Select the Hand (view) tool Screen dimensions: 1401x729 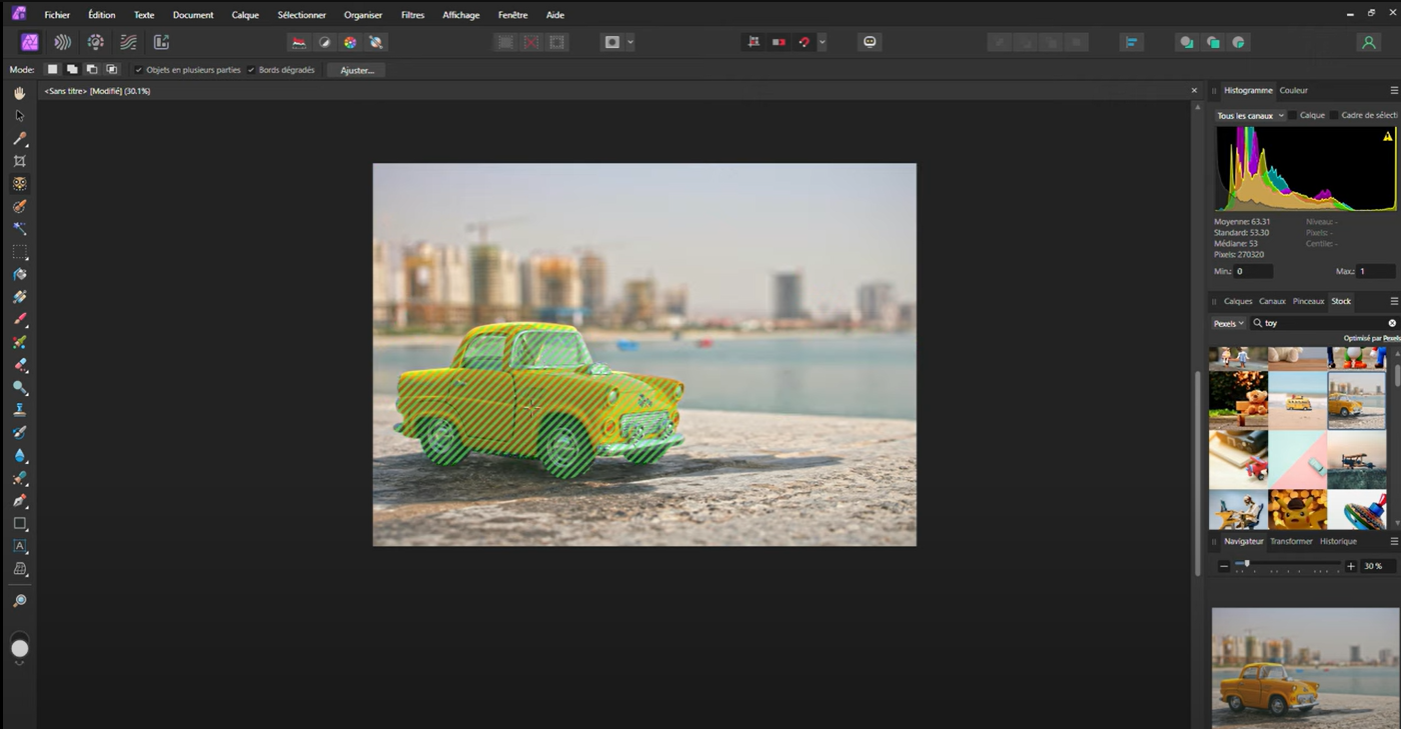[19, 93]
